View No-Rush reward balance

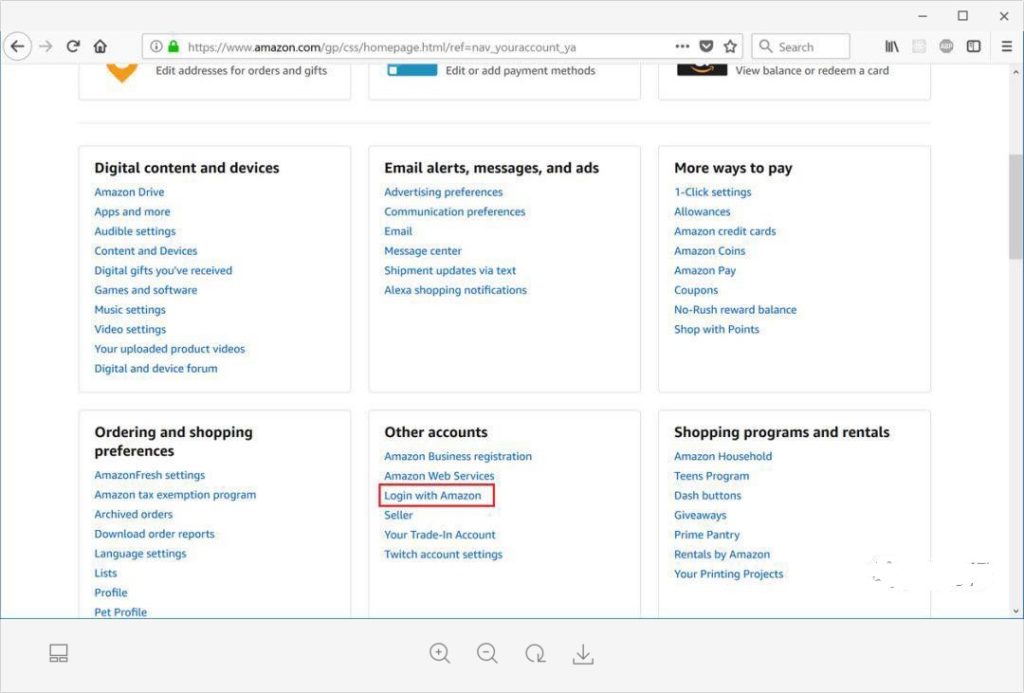pyautogui.click(x=735, y=310)
